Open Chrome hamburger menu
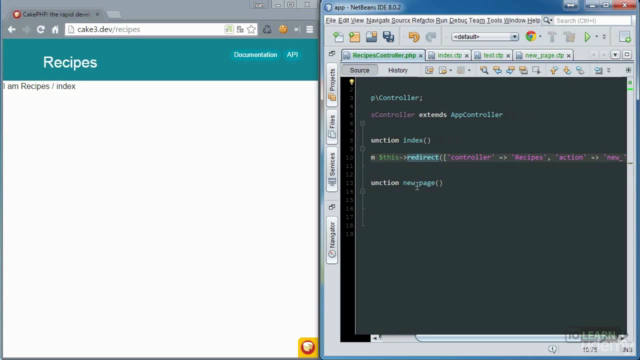 [x=310, y=29]
